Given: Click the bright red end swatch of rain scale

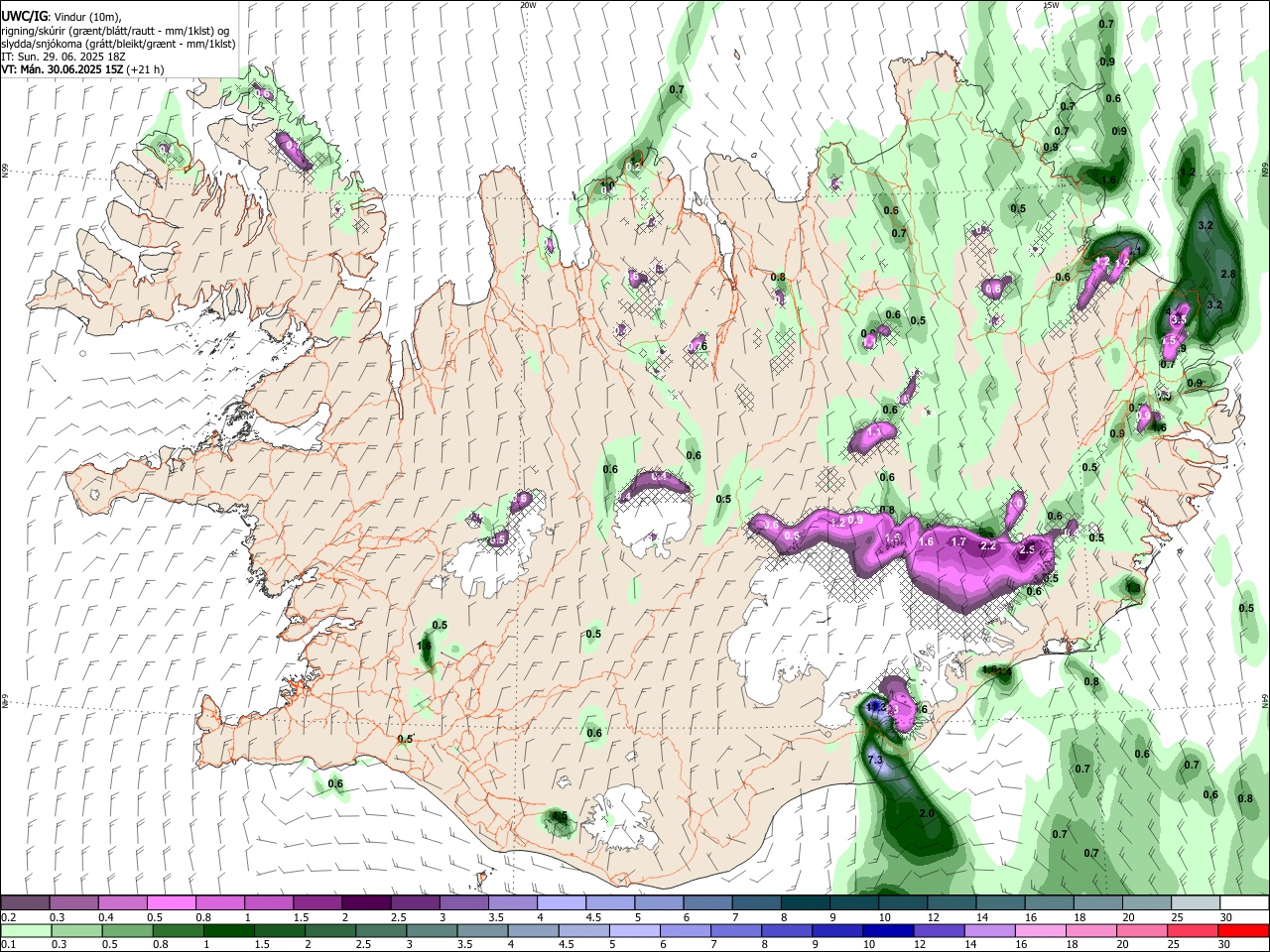Looking at the screenshot, I should pos(1243,930).
